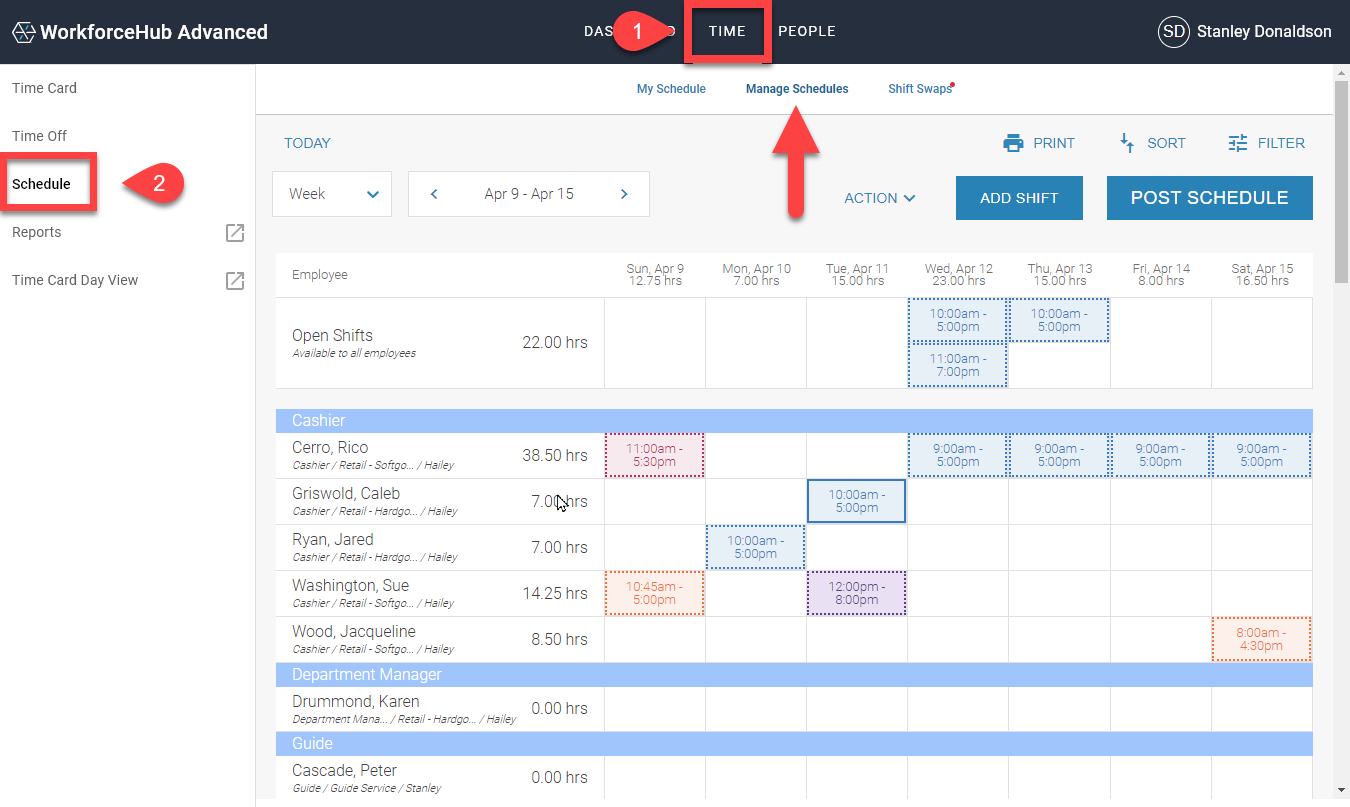The height and width of the screenshot is (807, 1350).
Task: Go to the previous week with the left chevron
Action: [x=433, y=194]
